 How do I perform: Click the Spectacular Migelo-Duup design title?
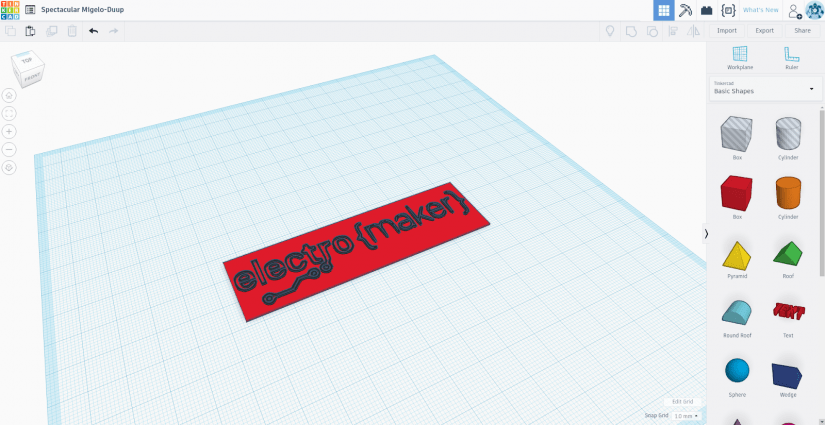(83, 10)
